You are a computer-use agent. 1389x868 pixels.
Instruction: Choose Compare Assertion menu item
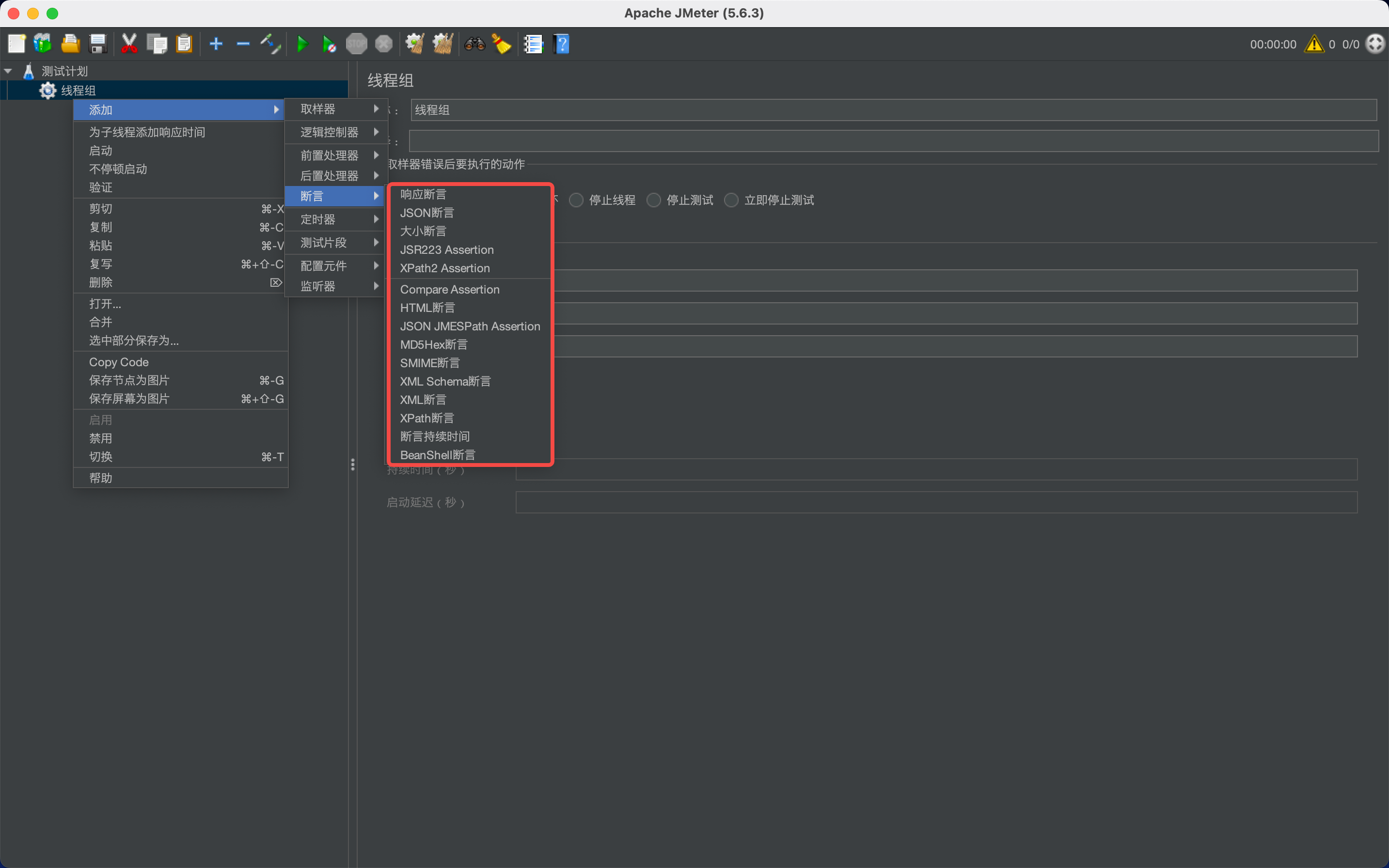tap(470, 289)
